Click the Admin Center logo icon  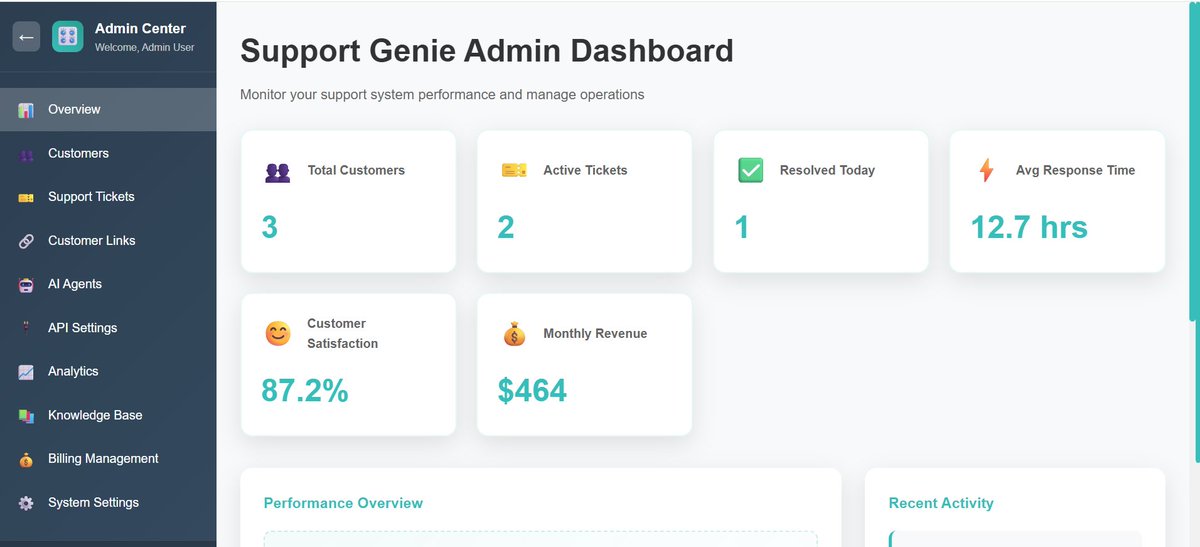pyautogui.click(x=68, y=37)
